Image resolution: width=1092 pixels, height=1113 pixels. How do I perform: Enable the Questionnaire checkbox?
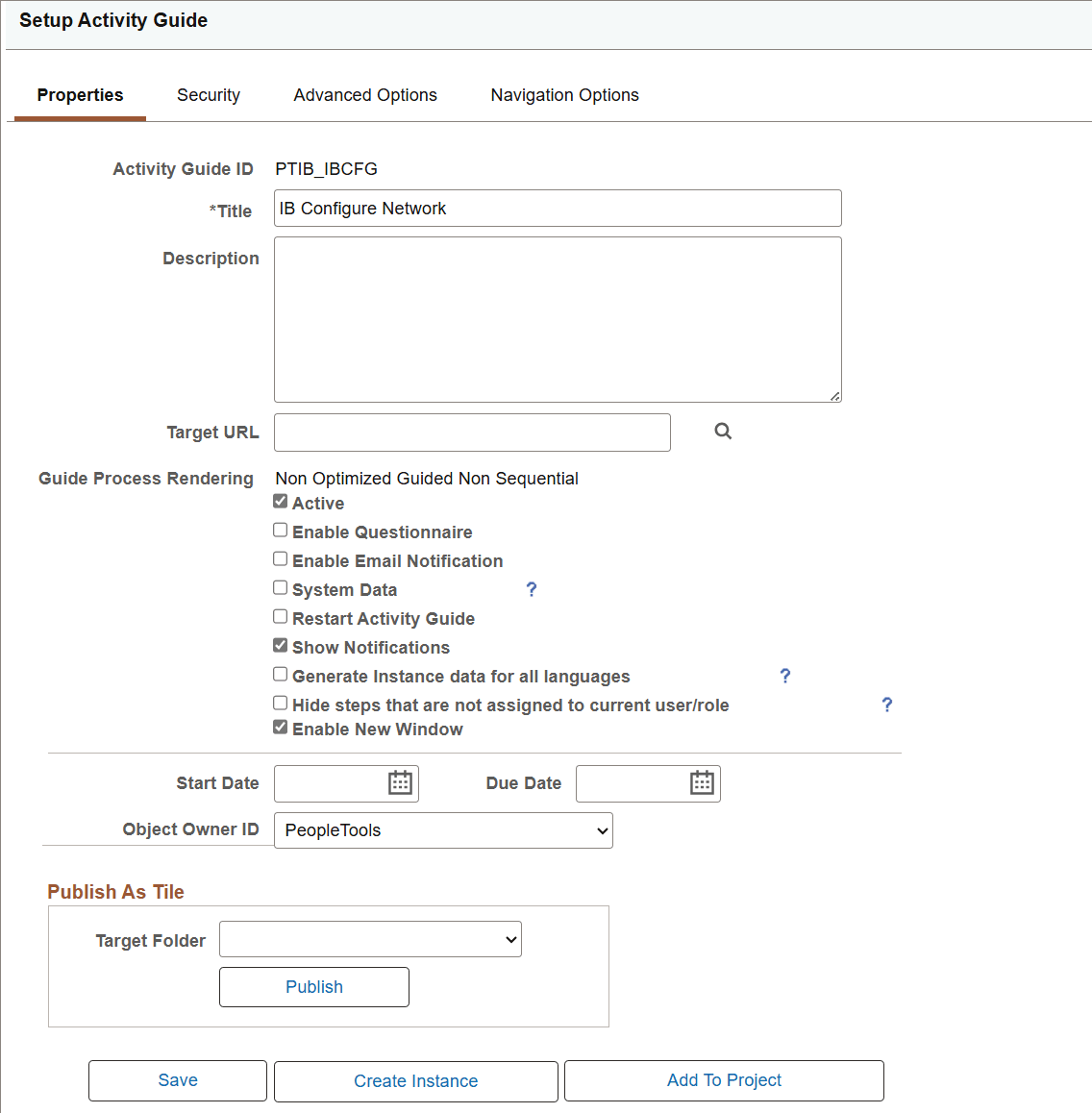(280, 530)
